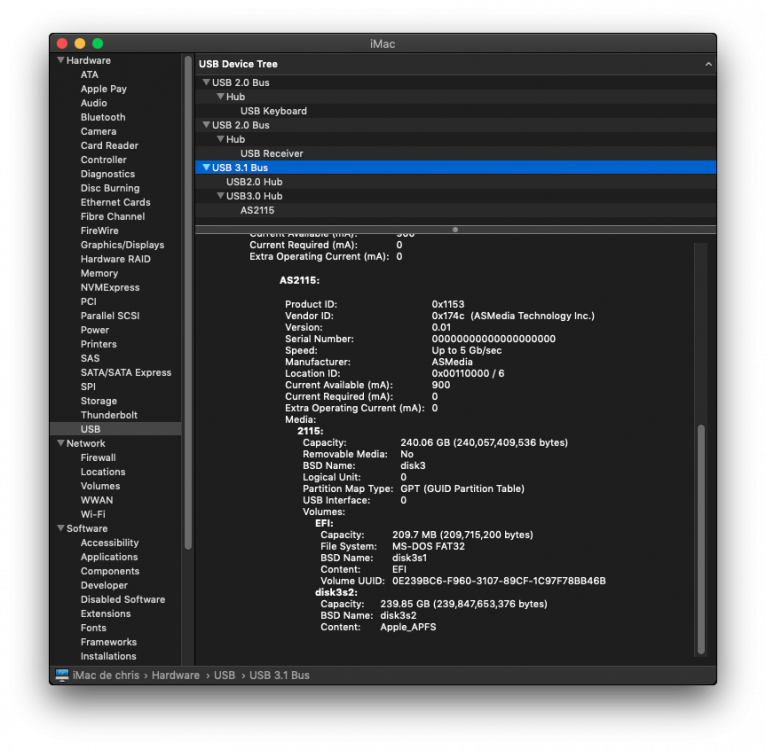Click Hardware breadcrumb in path bar
This screenshot has height=750, width=766.
(x=175, y=675)
